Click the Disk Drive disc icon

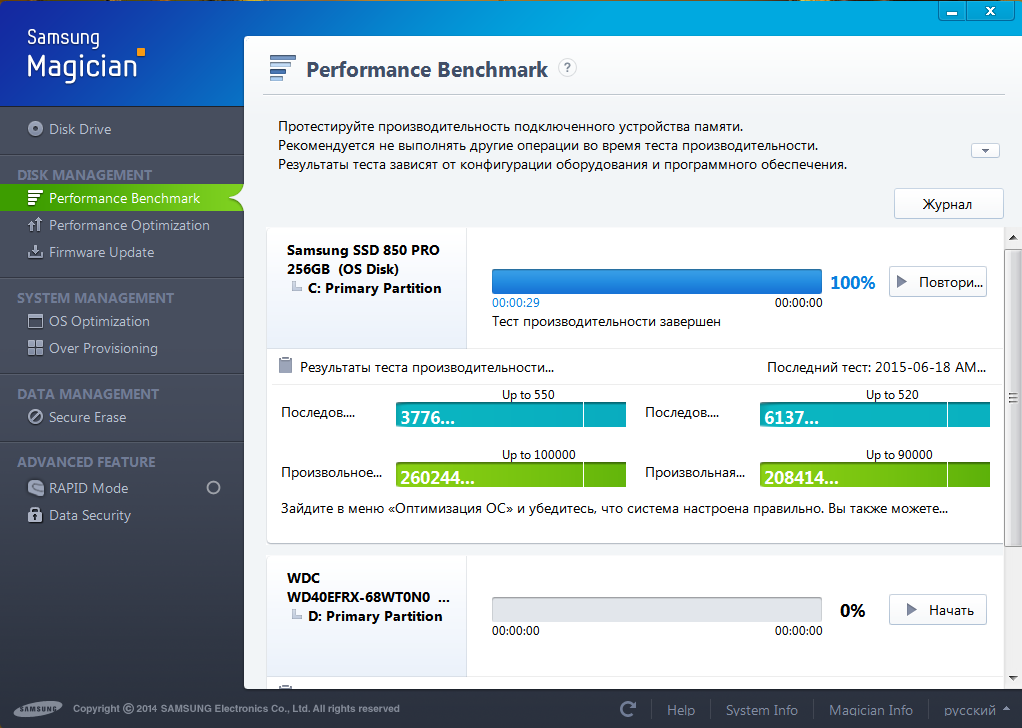point(35,128)
